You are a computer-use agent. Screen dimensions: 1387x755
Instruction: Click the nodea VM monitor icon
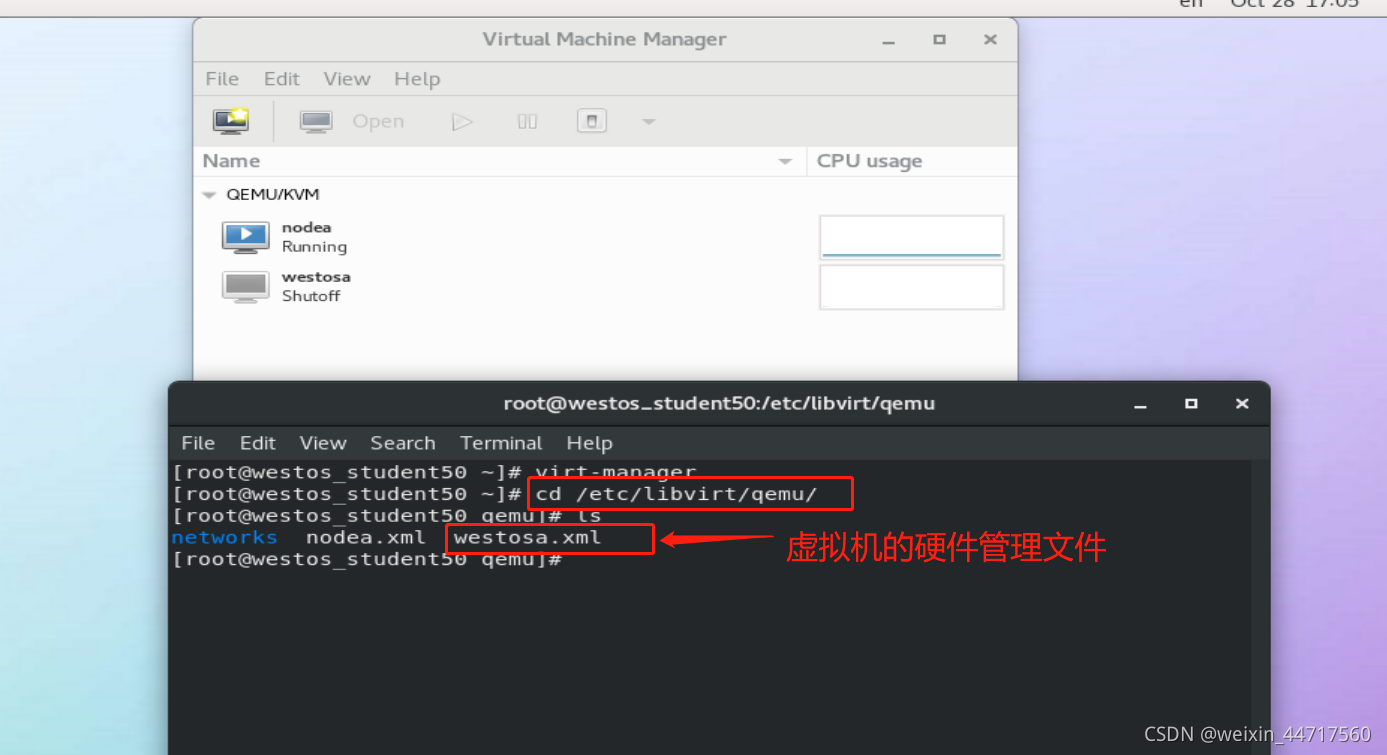click(245, 237)
